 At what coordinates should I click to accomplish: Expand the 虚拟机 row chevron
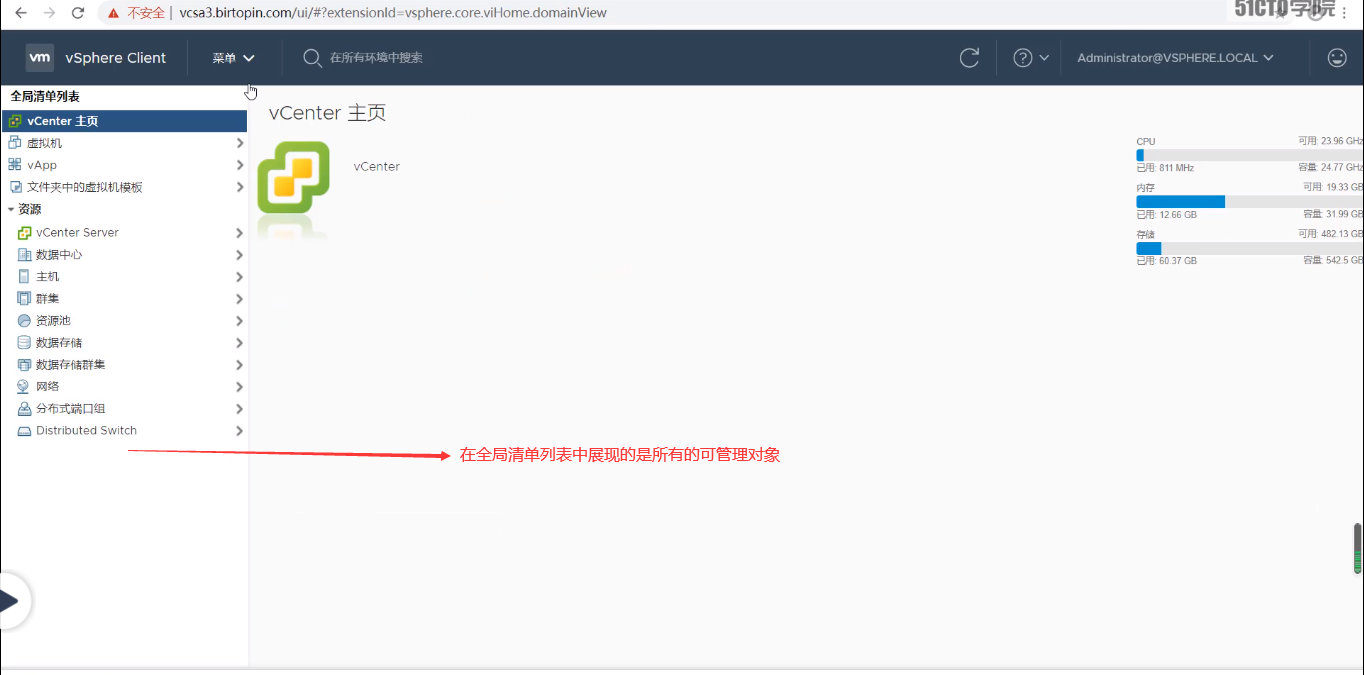pos(239,143)
